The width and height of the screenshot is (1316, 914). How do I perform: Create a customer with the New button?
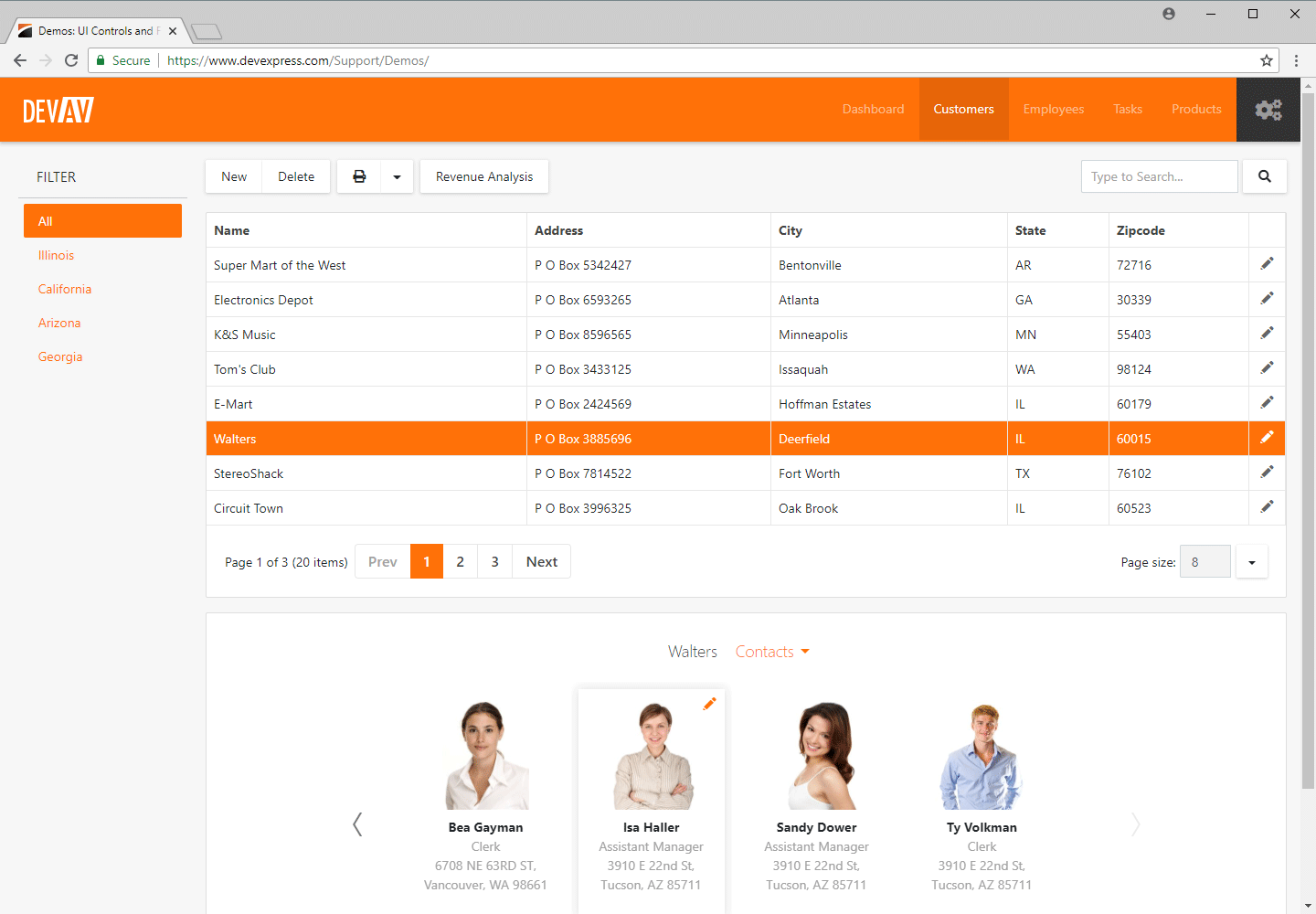pos(233,176)
